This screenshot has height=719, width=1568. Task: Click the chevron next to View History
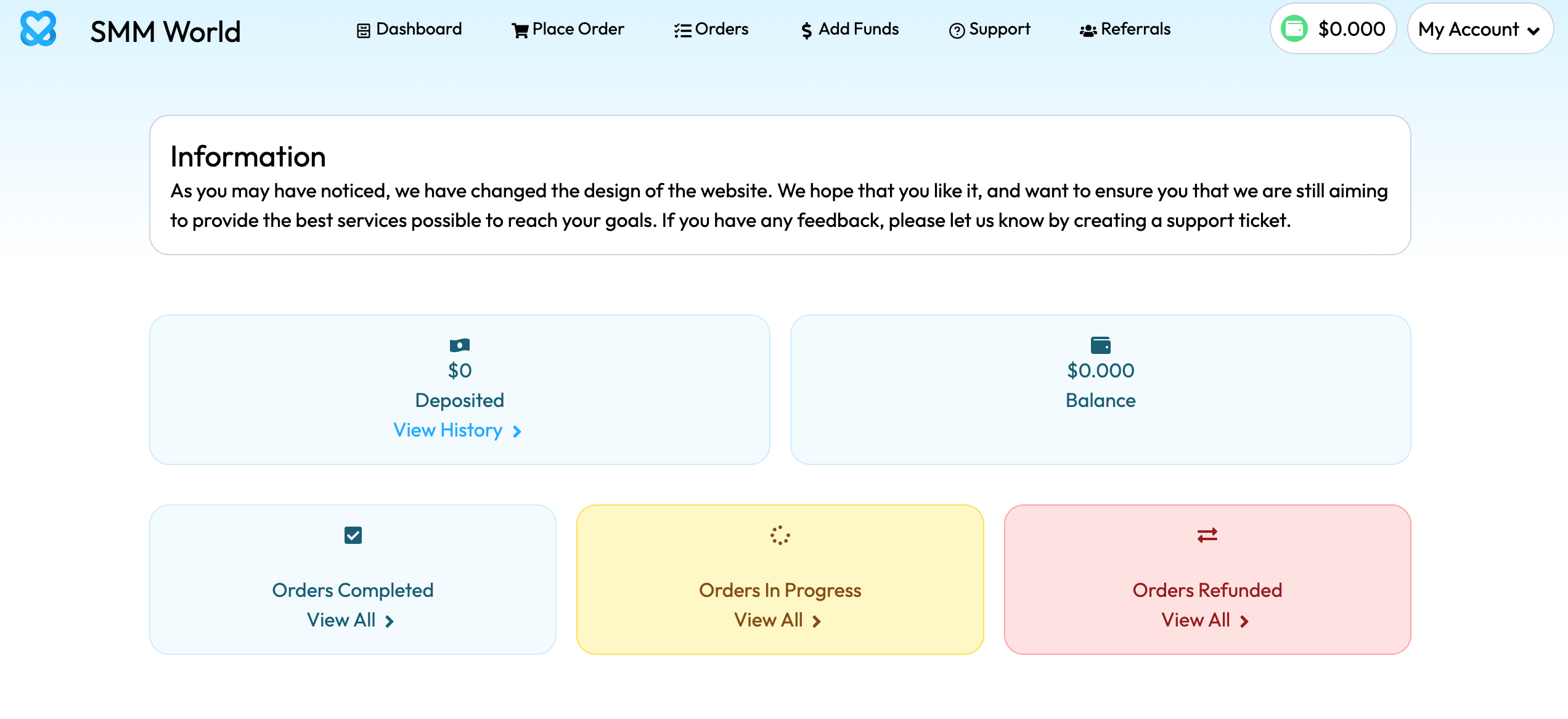(x=517, y=431)
